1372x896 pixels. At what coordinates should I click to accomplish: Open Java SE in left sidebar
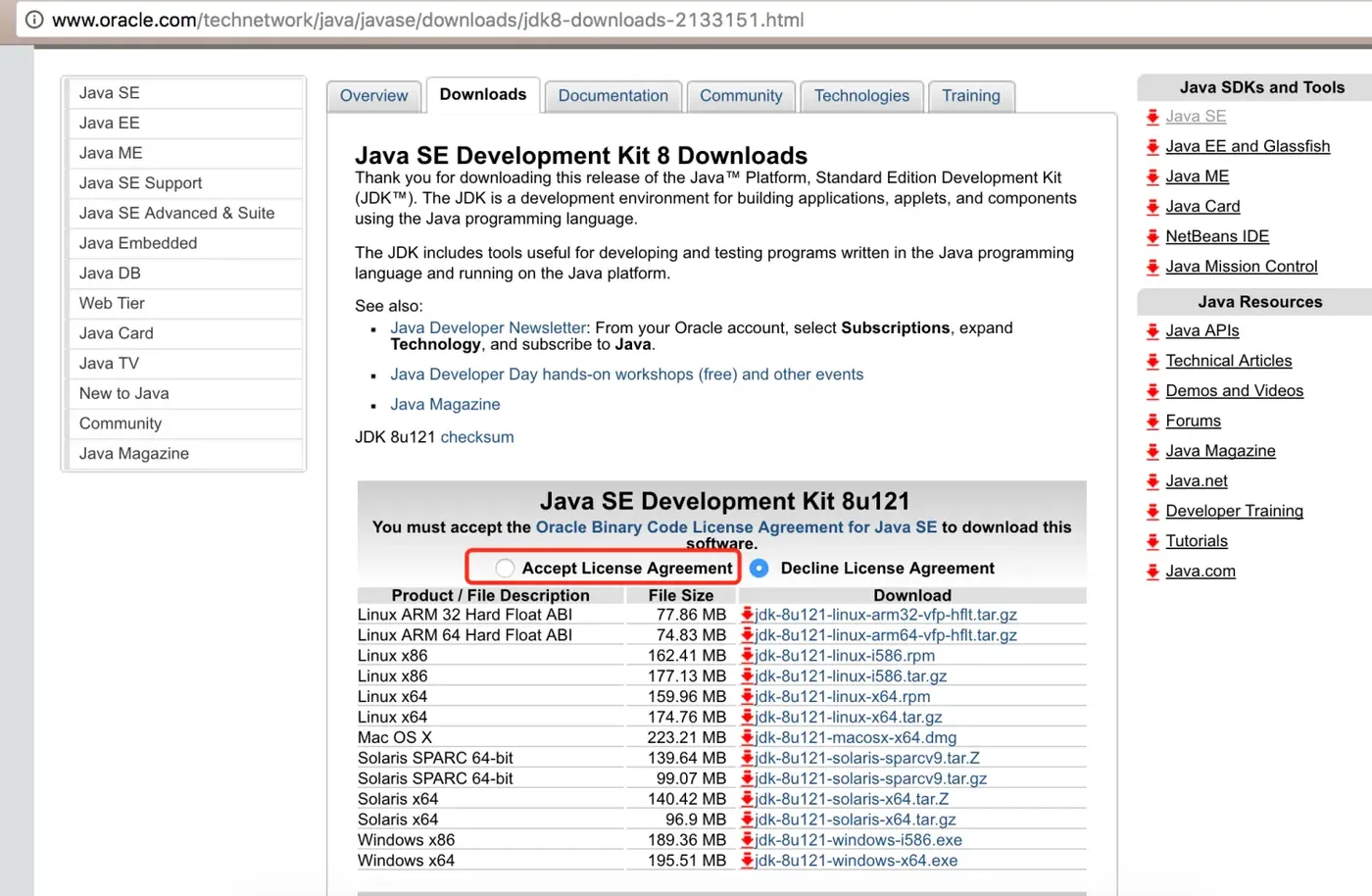pos(184,93)
